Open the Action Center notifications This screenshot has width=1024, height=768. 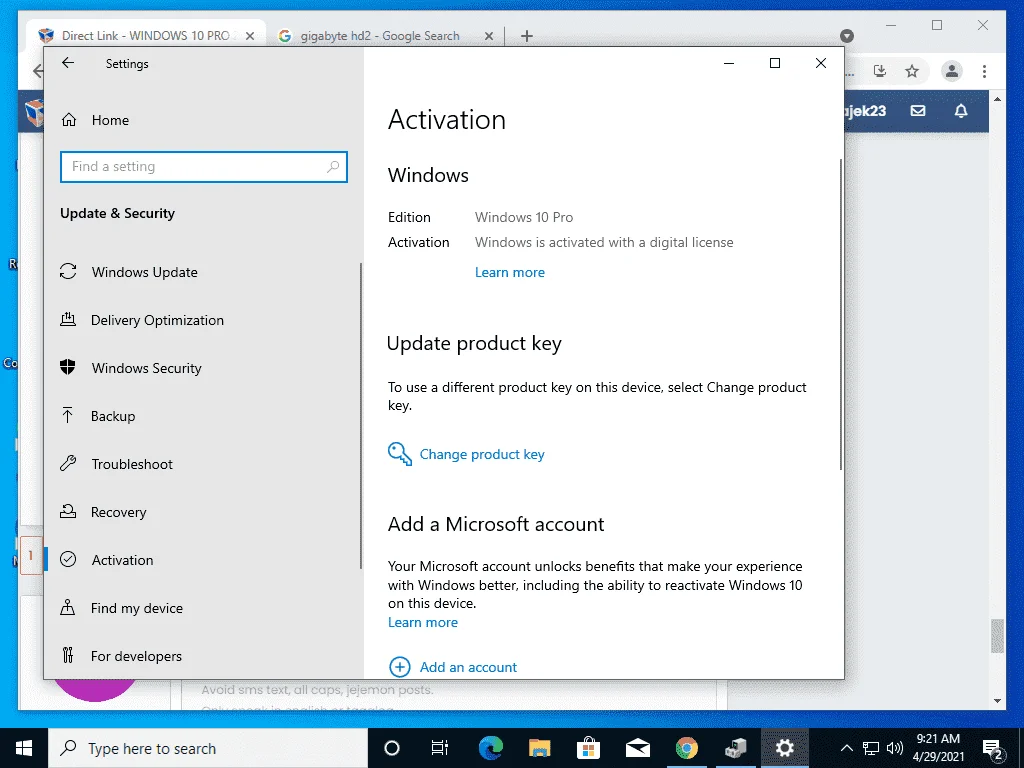[x=993, y=749]
